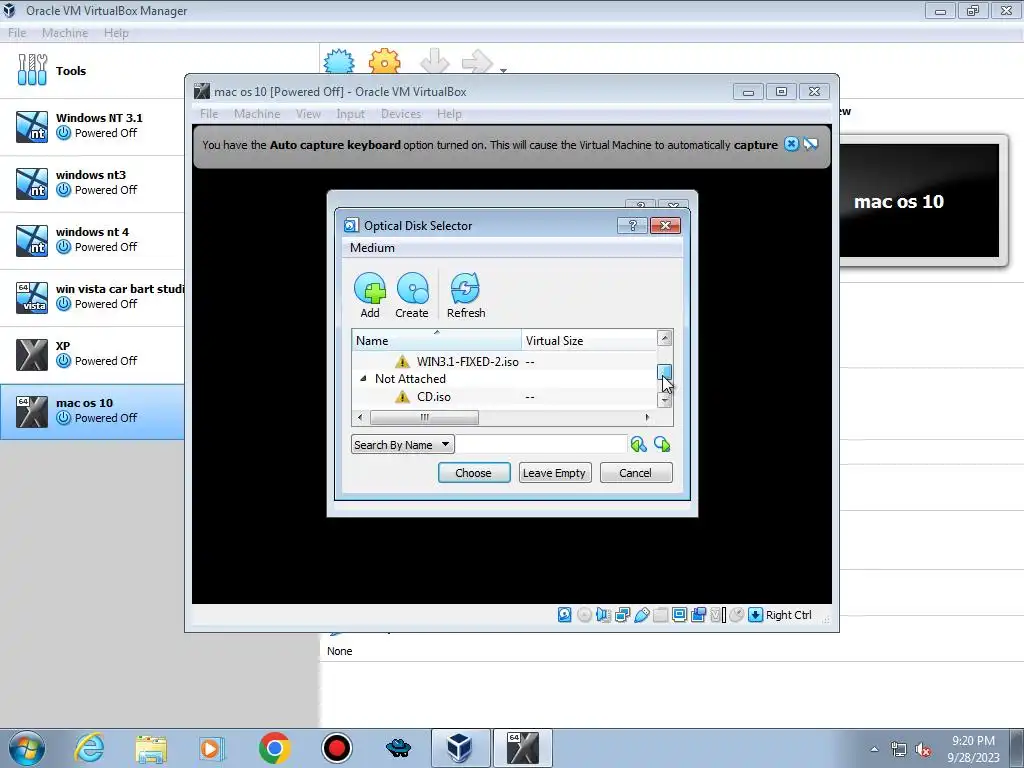Click the Cancel button
1024x768 pixels.
pos(635,473)
